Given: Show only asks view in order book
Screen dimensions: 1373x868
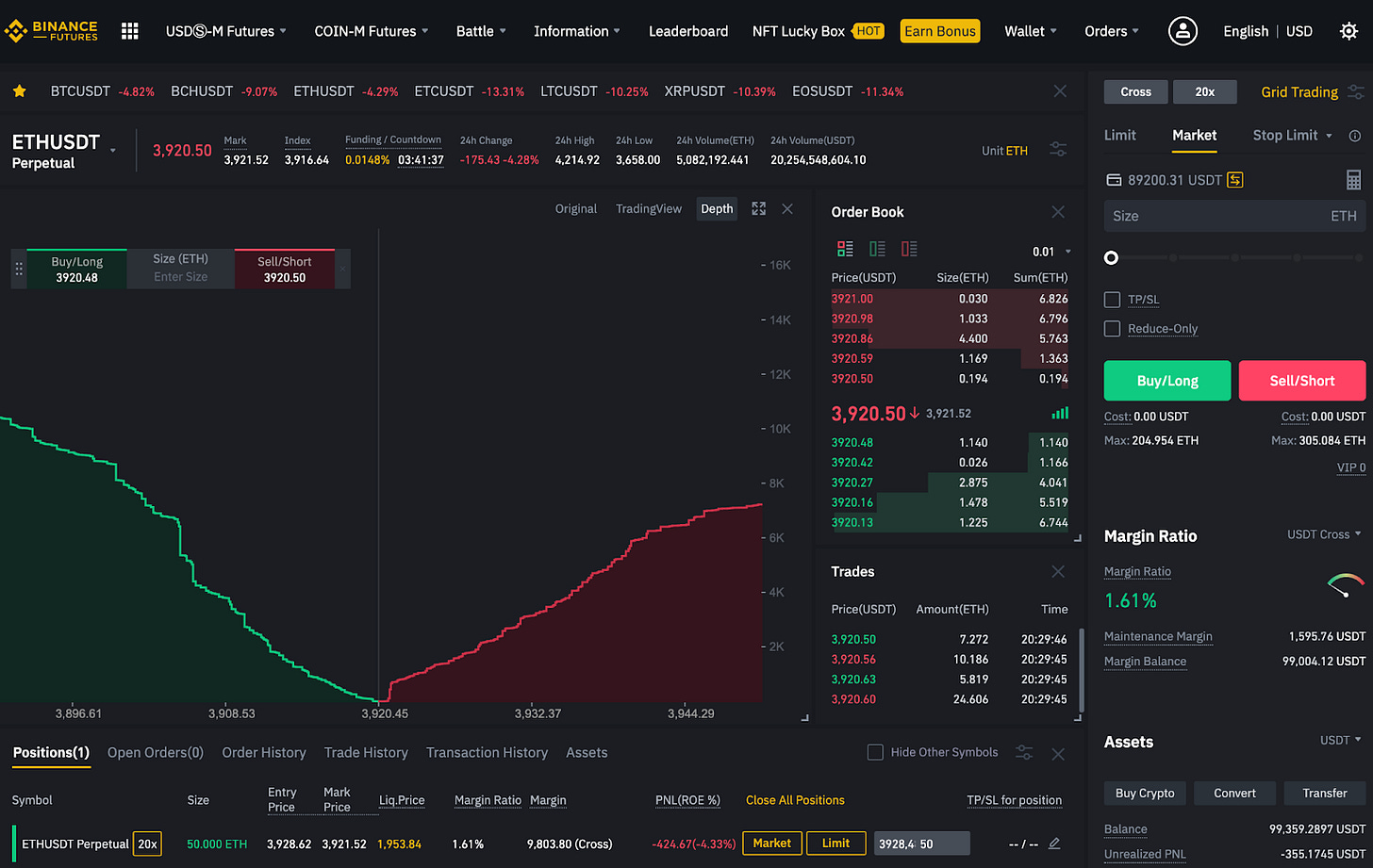Looking at the screenshot, I should tap(909, 249).
